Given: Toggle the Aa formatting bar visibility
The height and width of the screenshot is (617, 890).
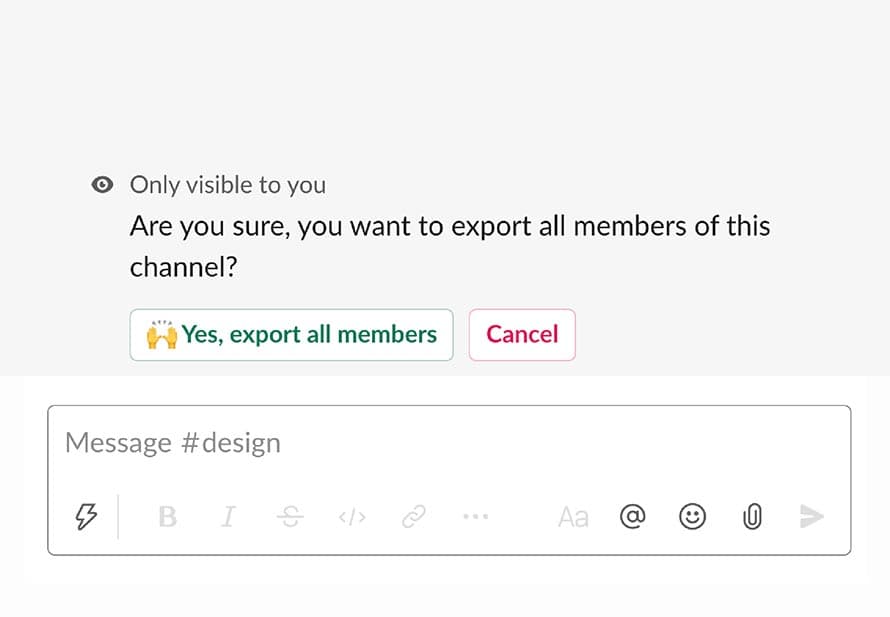Looking at the screenshot, I should [573, 517].
